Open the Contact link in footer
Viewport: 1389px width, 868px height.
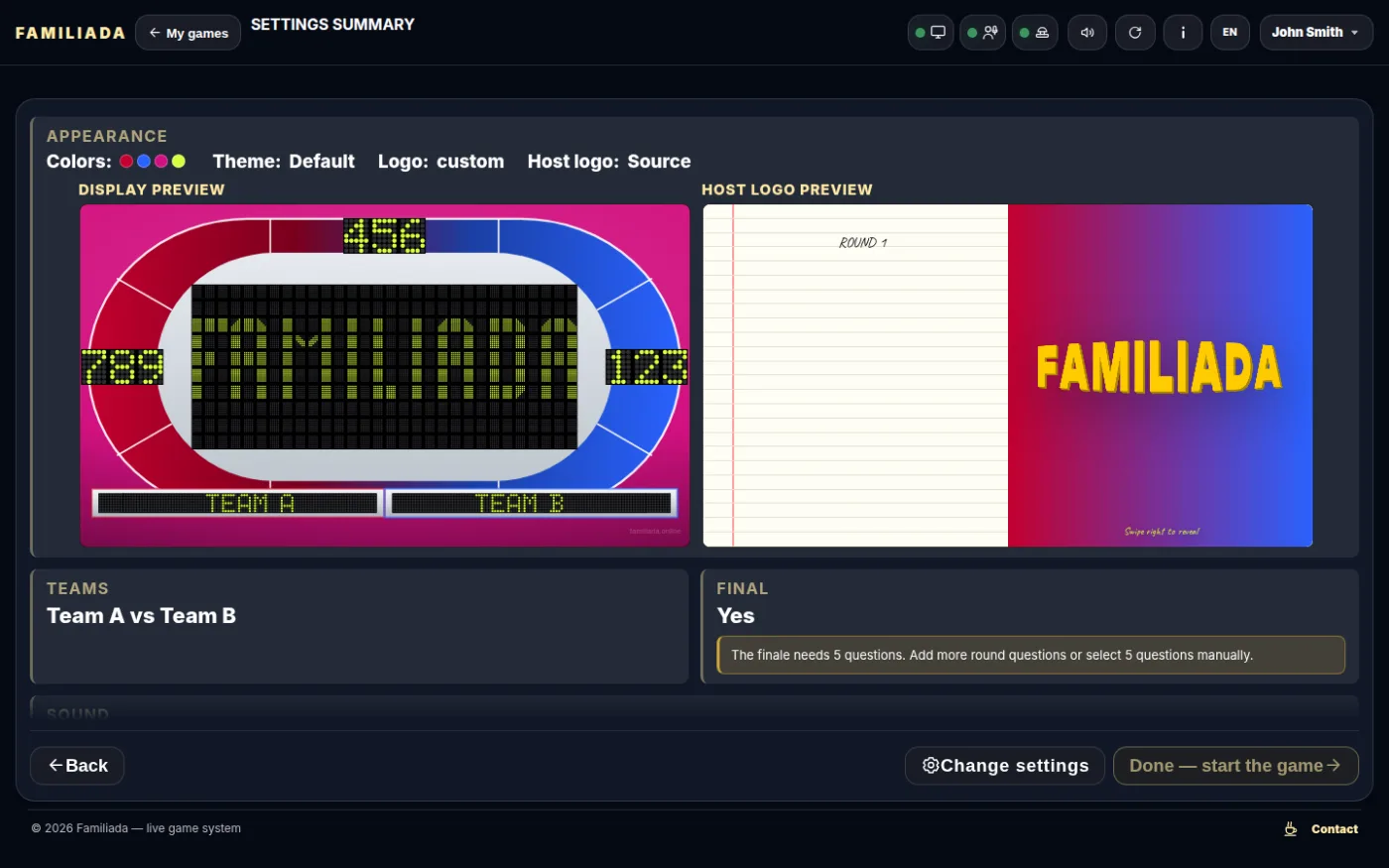[1334, 829]
